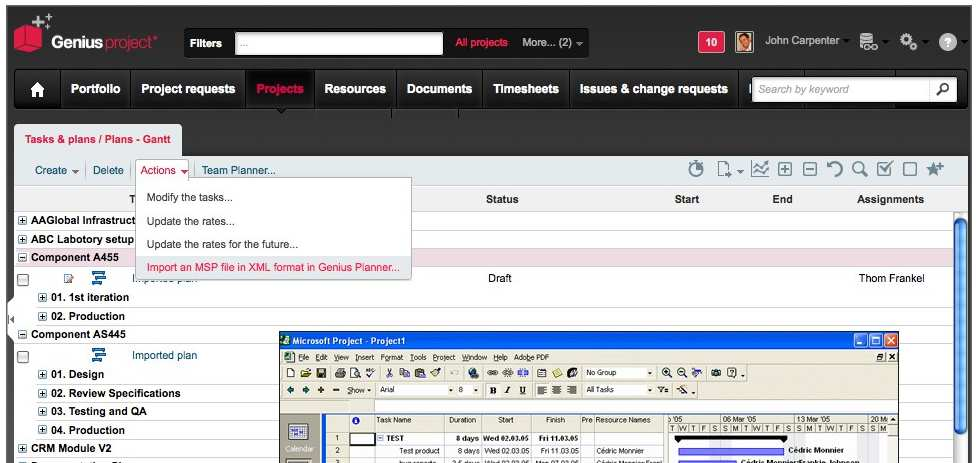Click the collapse all minus-box toolbar icon
The width and height of the screenshot is (979, 463).
point(810,169)
